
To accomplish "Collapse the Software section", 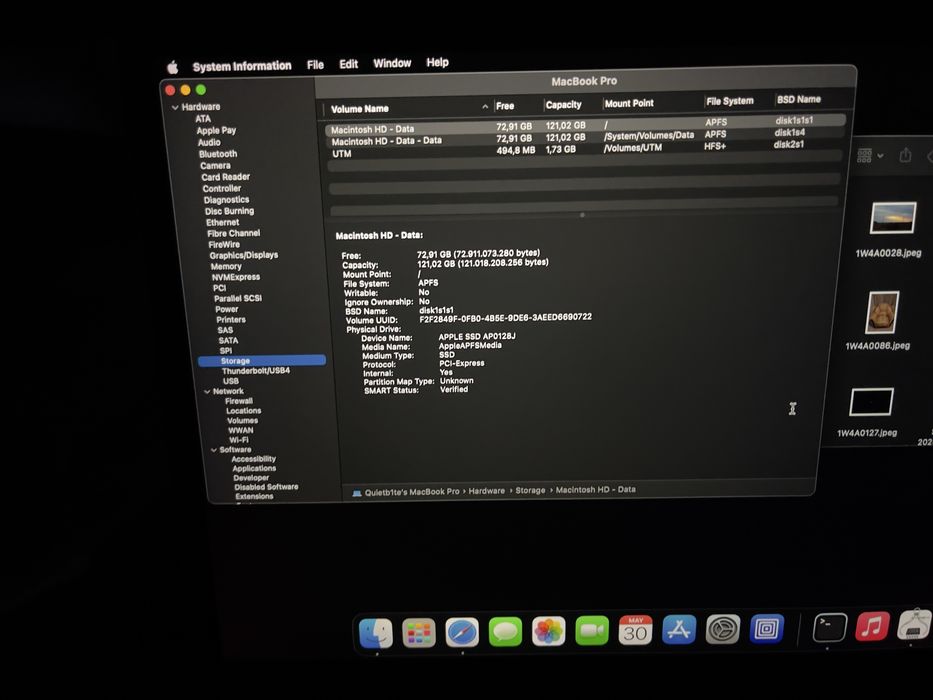I will point(214,450).
